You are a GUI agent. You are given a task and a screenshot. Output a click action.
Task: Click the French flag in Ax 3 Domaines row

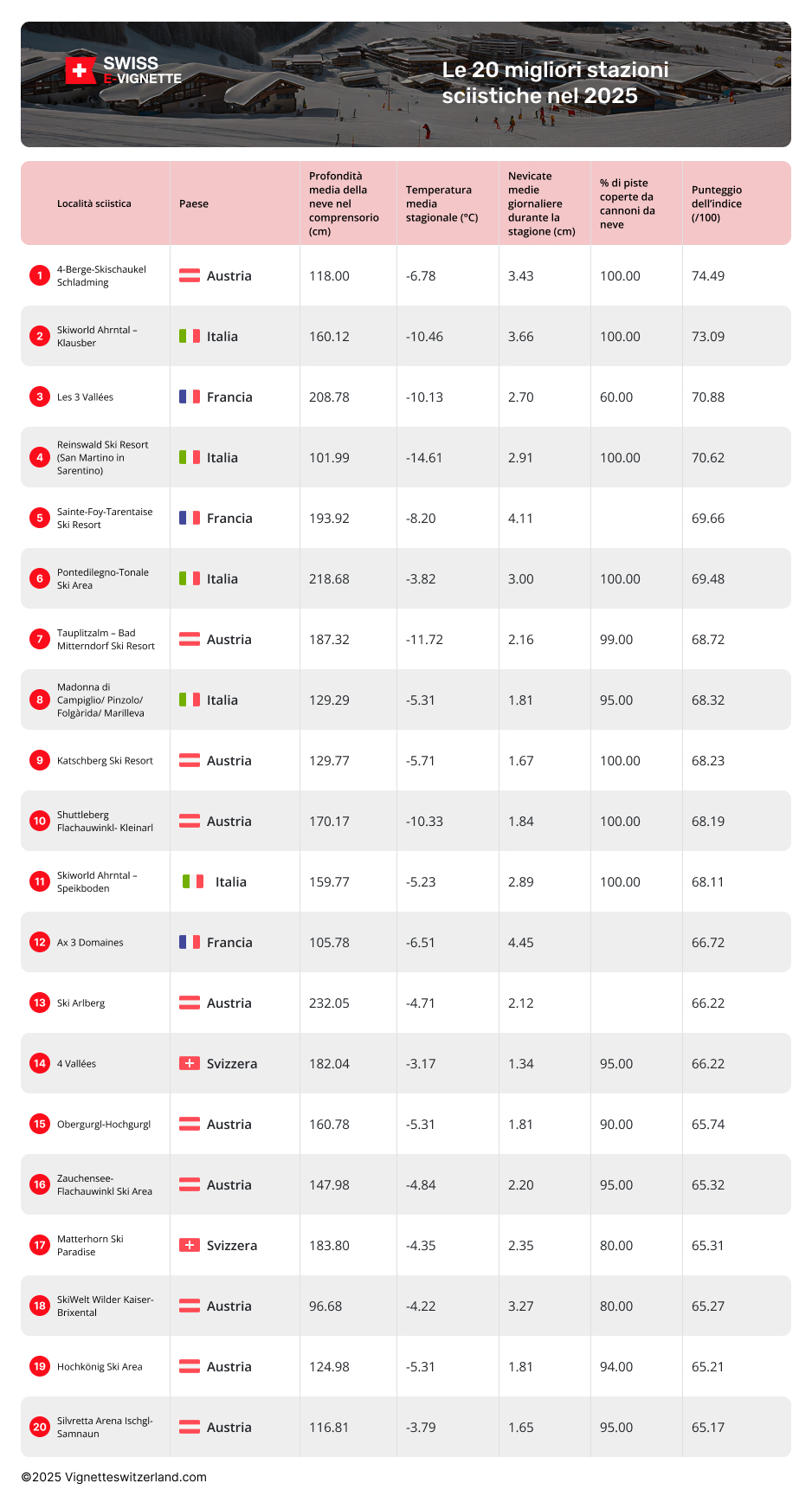click(190, 942)
